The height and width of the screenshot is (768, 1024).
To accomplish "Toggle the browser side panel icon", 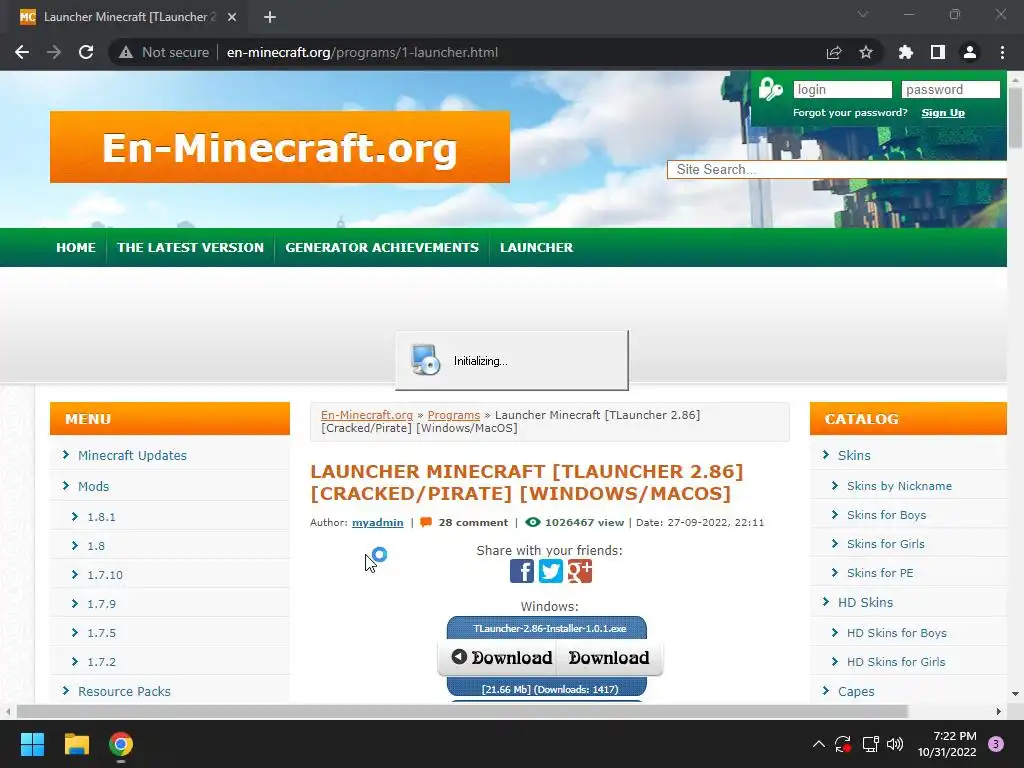I will pyautogui.click(x=938, y=52).
